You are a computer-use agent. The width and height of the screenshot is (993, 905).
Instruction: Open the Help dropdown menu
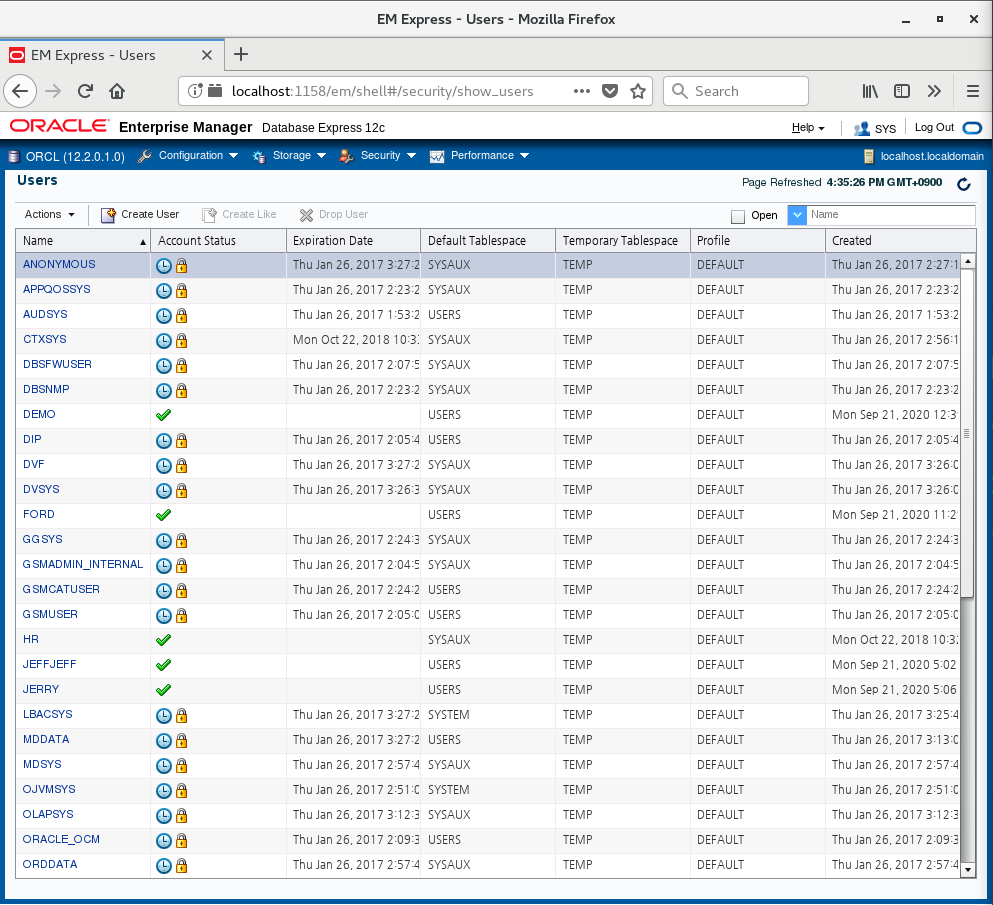tap(808, 128)
